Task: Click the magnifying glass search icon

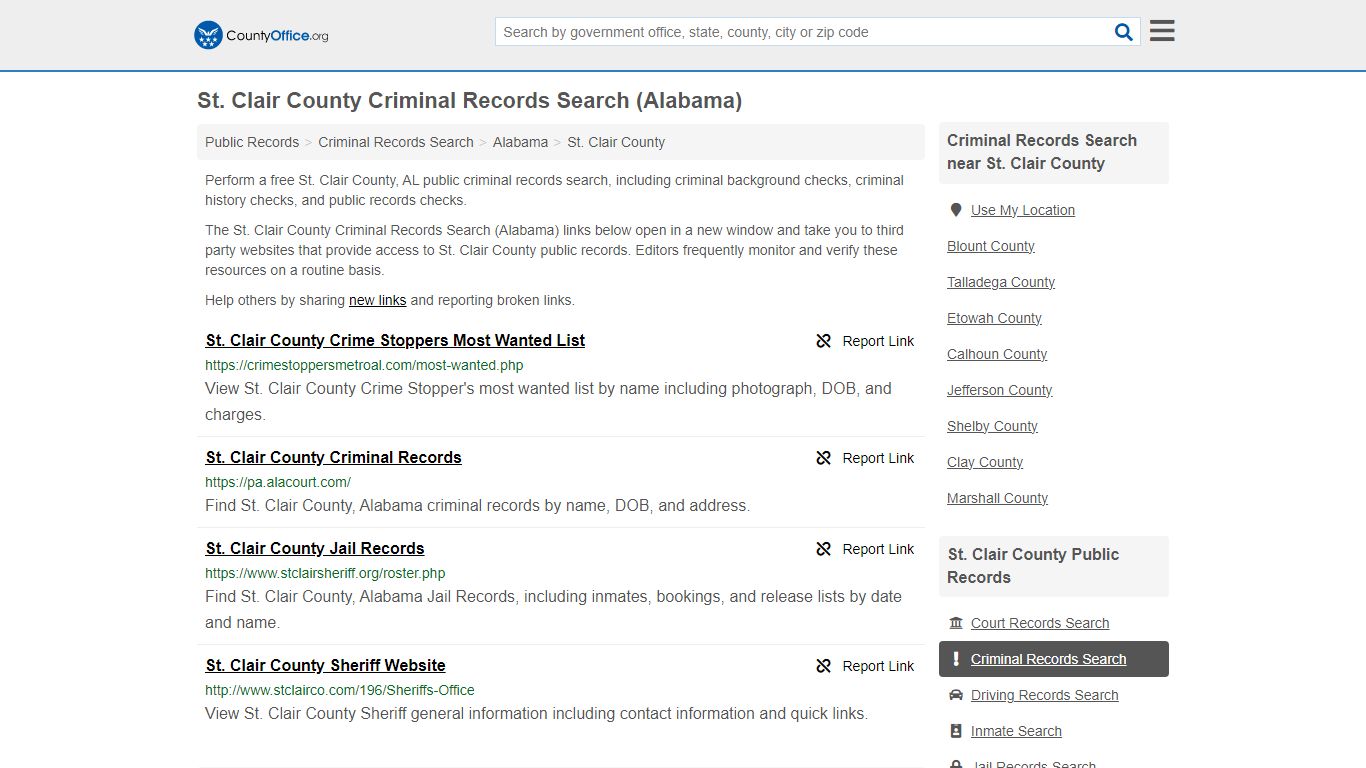Action: (x=1124, y=32)
